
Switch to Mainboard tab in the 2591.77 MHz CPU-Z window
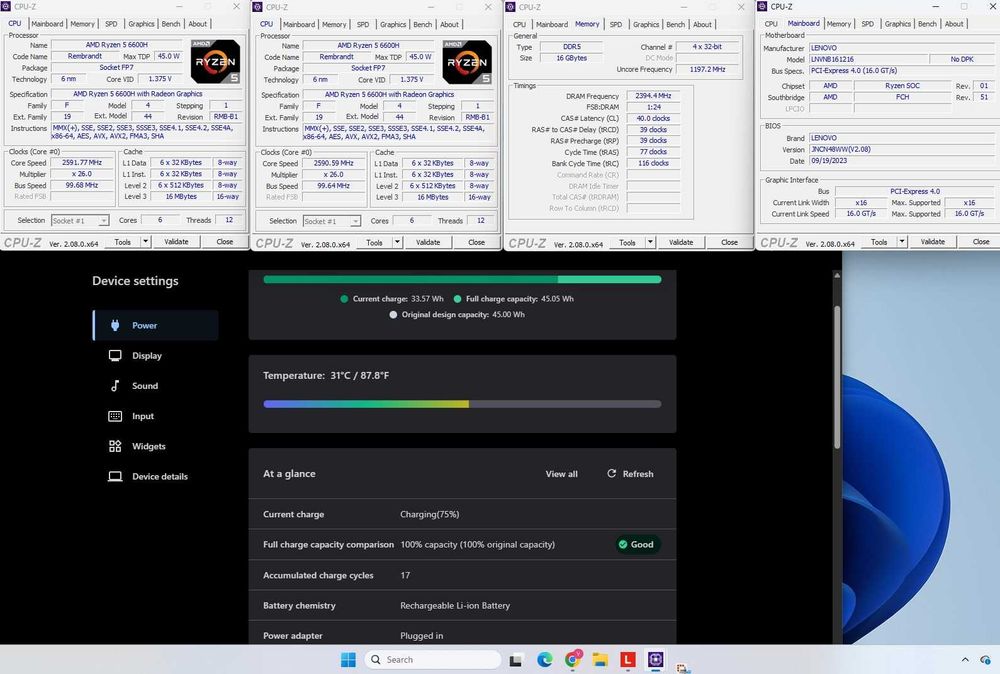pyautogui.click(x=48, y=24)
